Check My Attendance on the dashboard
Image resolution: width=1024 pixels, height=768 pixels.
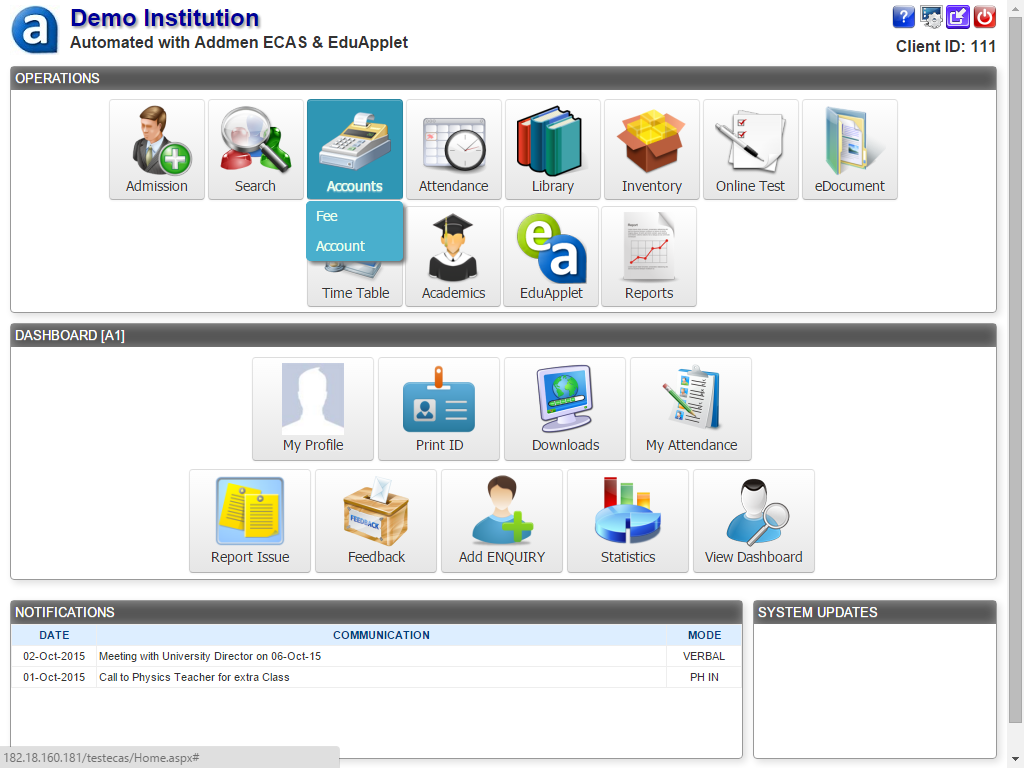click(690, 408)
